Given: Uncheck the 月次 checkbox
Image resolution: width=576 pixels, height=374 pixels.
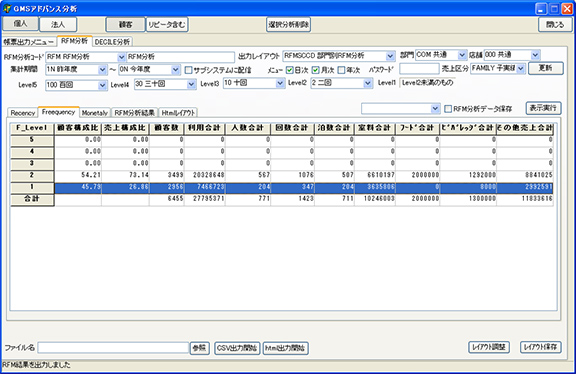Looking at the screenshot, I should point(316,69).
